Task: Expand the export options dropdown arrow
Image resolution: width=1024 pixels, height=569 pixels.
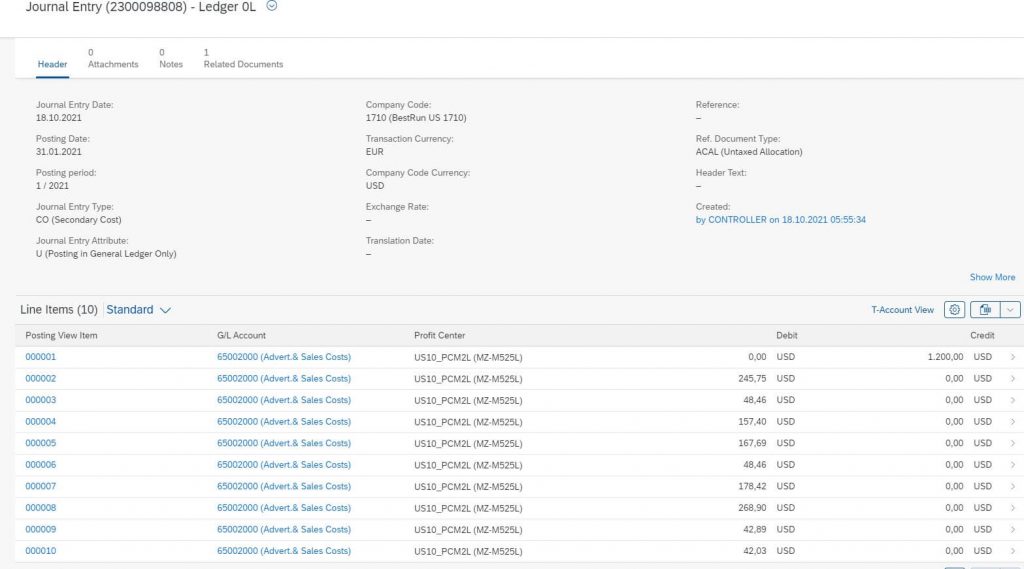Action: coord(1010,310)
